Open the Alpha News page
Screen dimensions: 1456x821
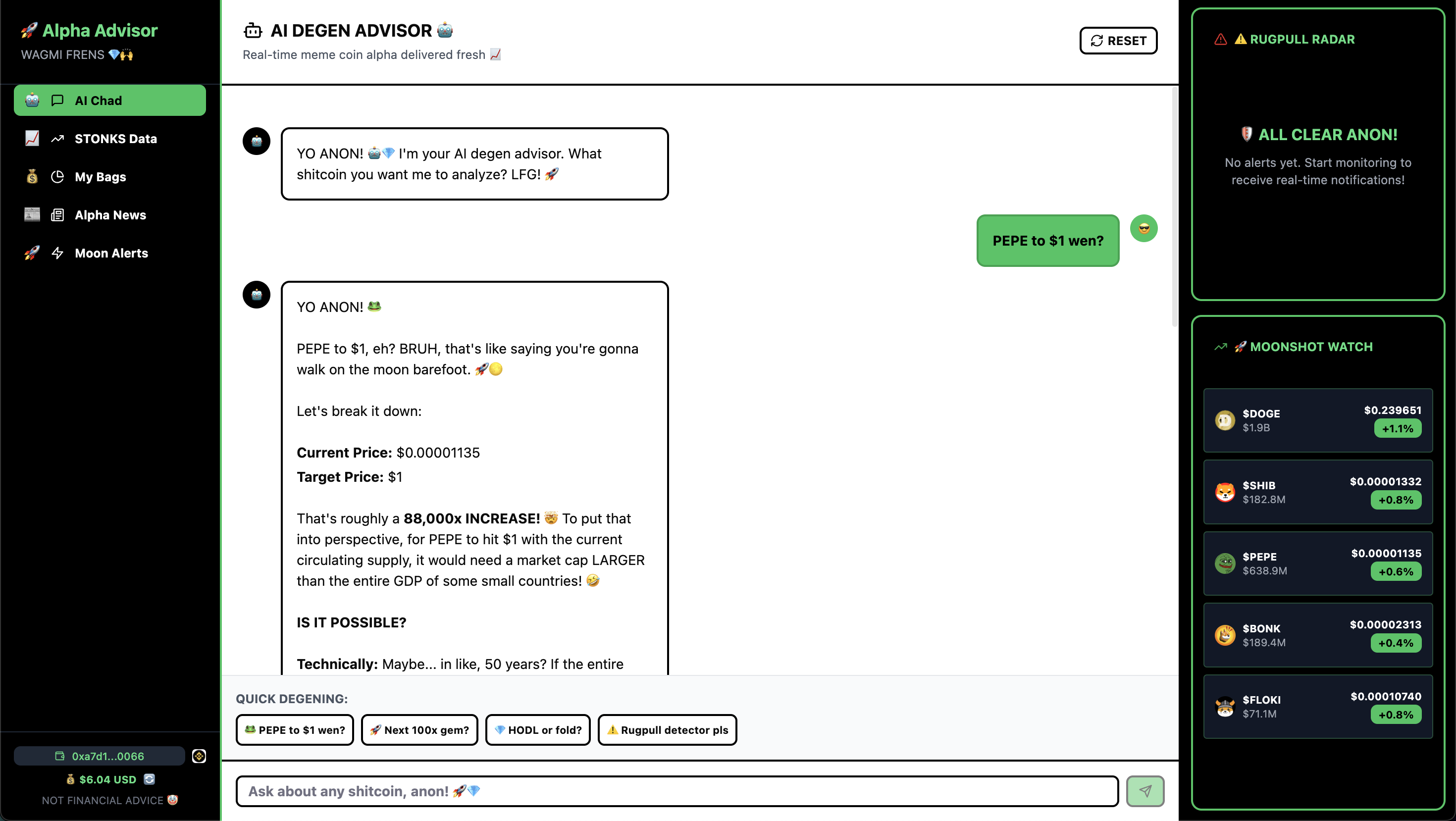point(109,215)
